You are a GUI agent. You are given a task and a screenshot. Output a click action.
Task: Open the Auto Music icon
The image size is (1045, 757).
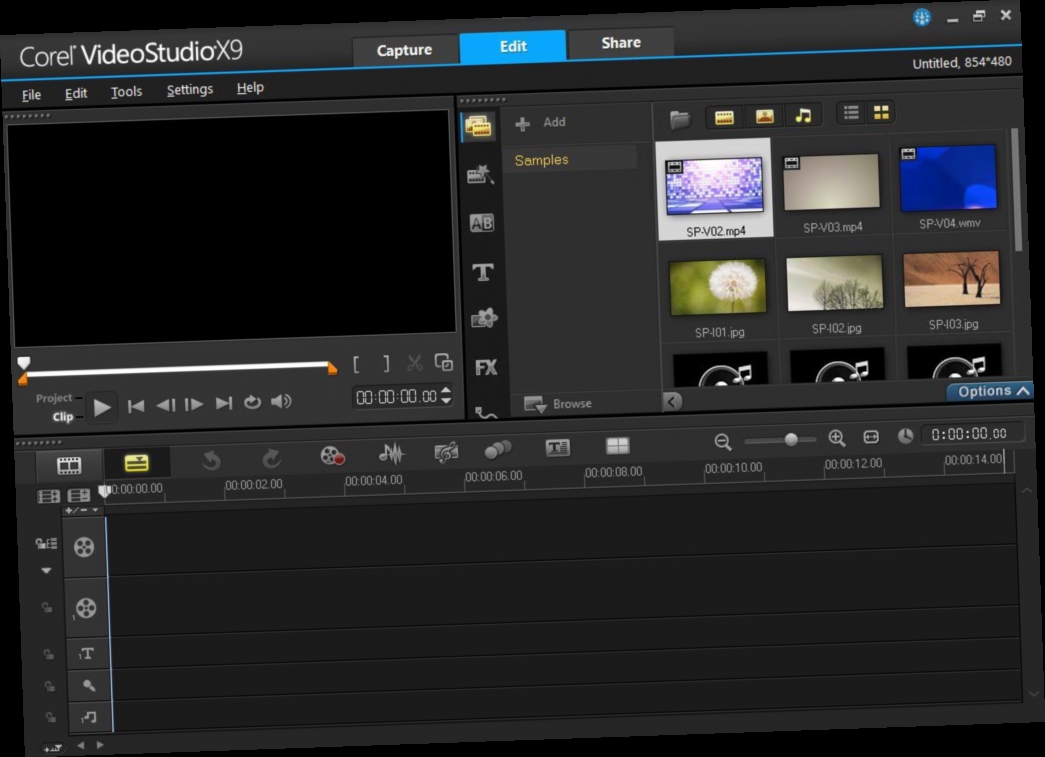(x=446, y=451)
